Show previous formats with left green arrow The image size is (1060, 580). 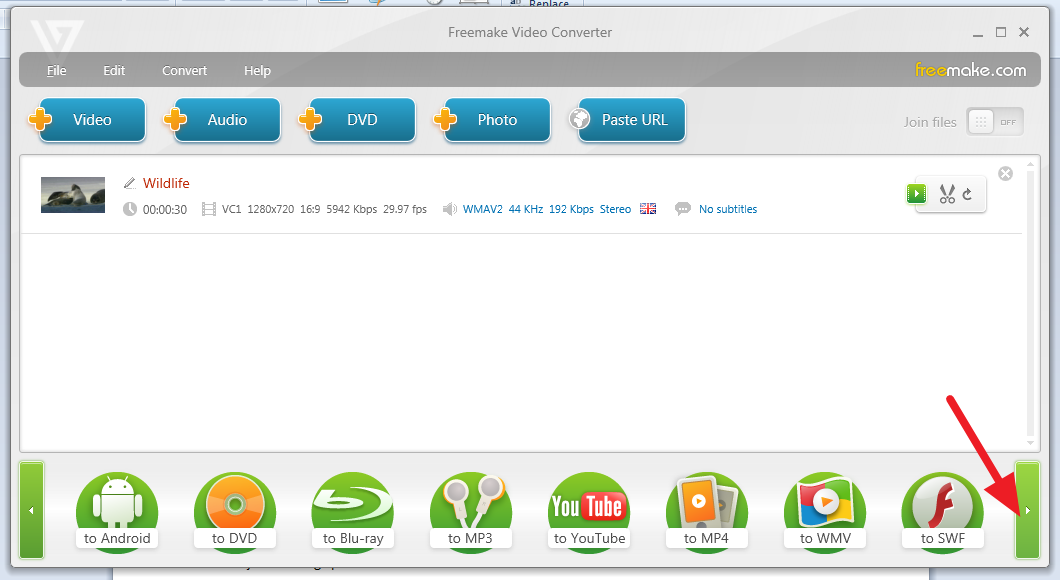31,510
